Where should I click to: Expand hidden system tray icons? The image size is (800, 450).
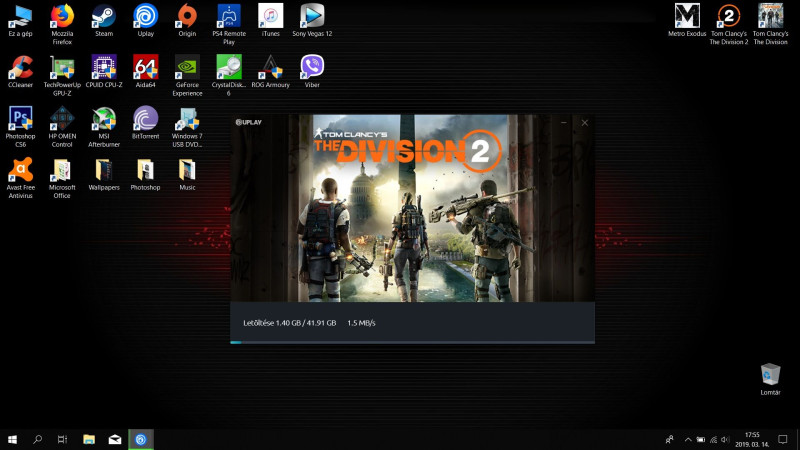pos(688,439)
